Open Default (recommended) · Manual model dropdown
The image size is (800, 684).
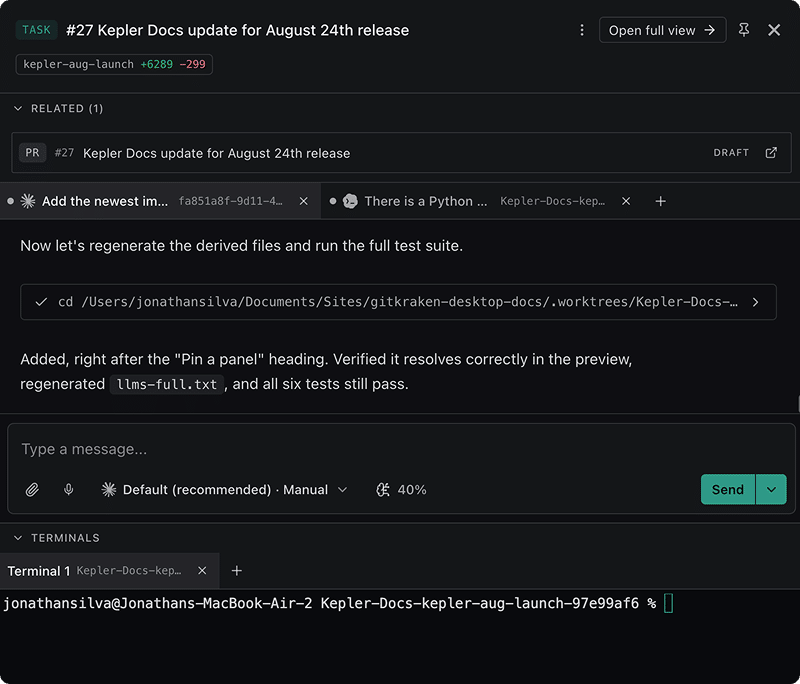coord(224,490)
